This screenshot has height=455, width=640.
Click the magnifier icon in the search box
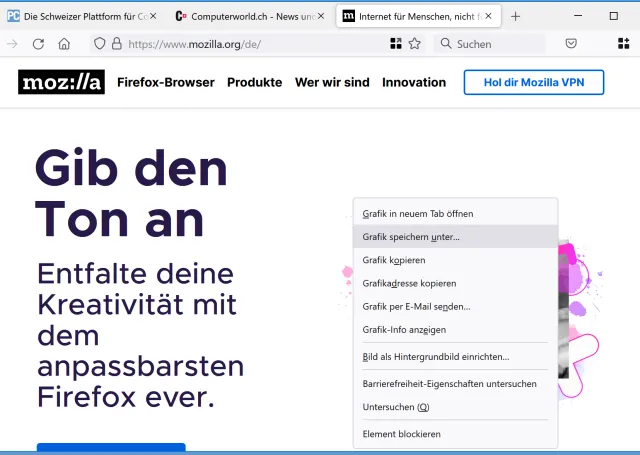coord(446,44)
